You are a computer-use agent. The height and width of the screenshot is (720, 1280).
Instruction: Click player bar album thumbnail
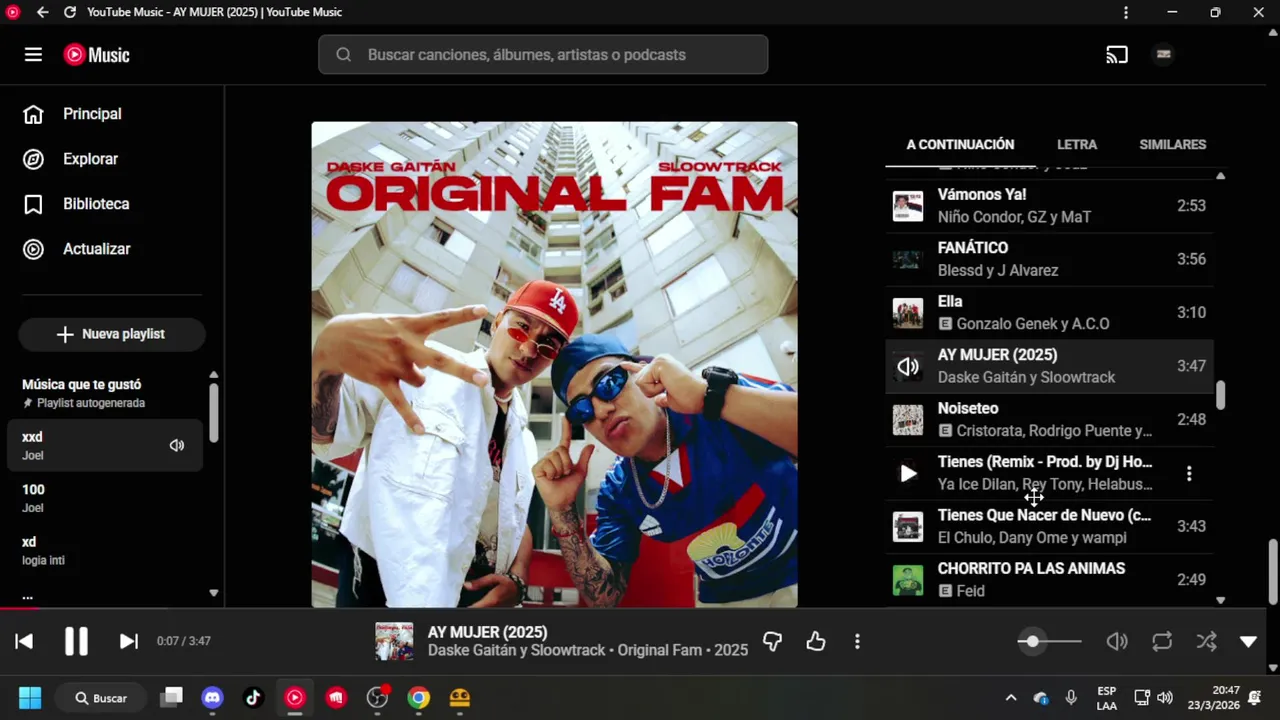(394, 641)
